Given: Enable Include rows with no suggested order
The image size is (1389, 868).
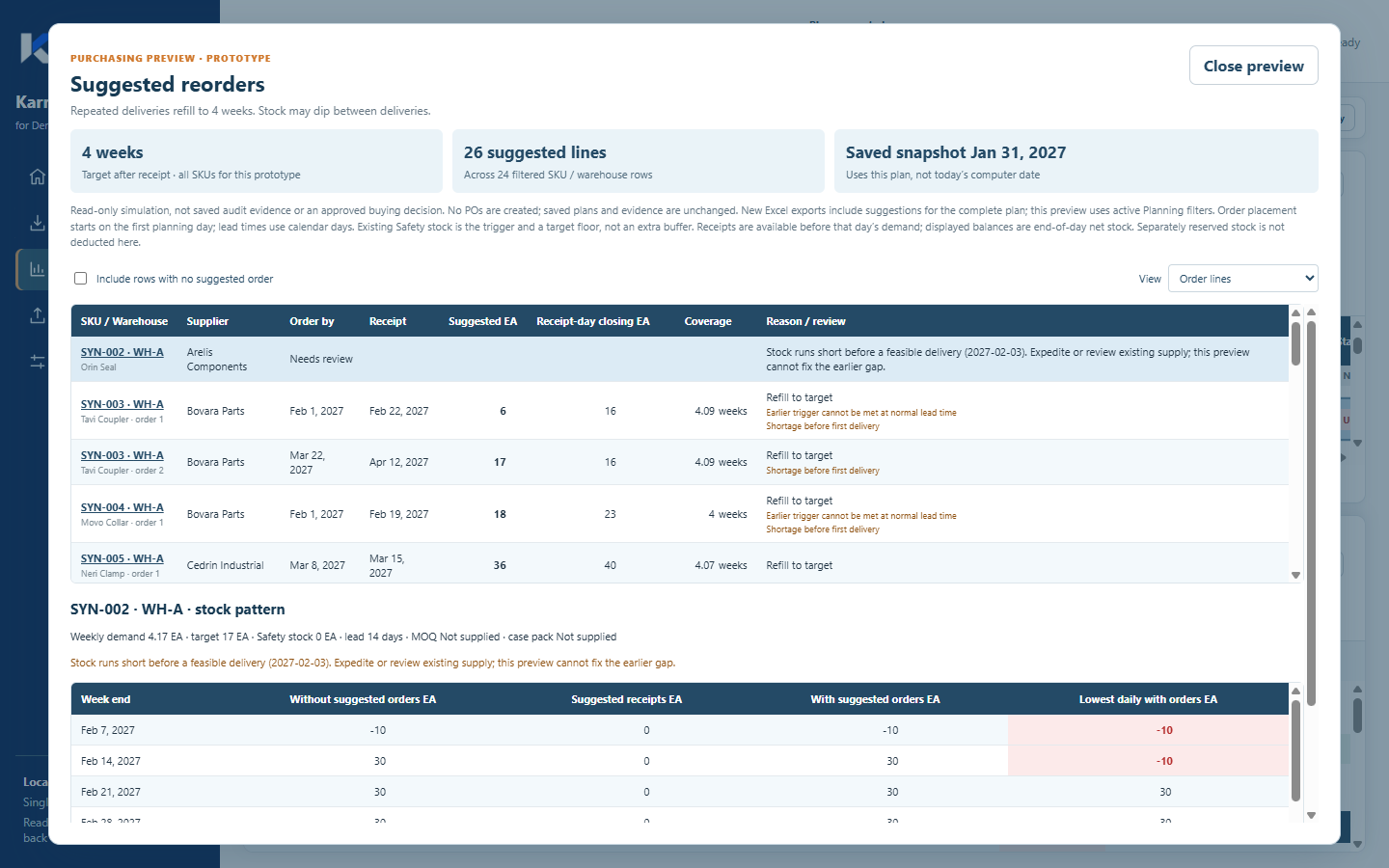Looking at the screenshot, I should tap(81, 279).
